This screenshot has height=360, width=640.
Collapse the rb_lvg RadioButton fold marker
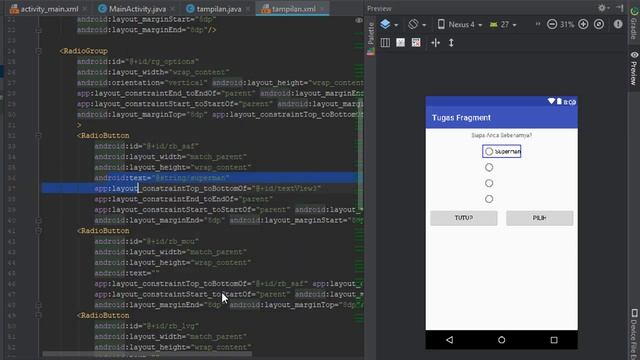click(x=38, y=316)
